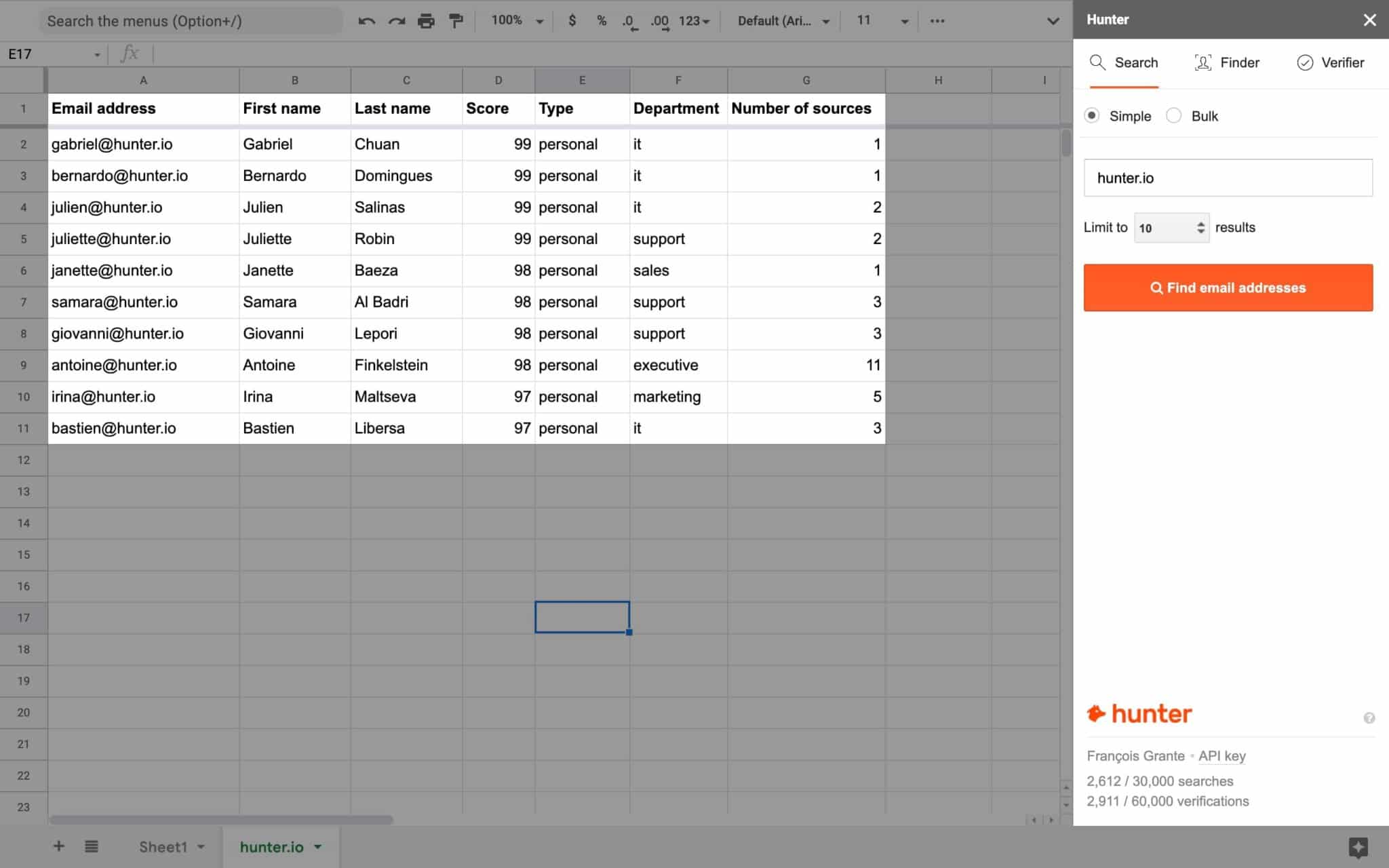Select the Bulk search radio button
The image size is (1389, 868).
coord(1174,115)
